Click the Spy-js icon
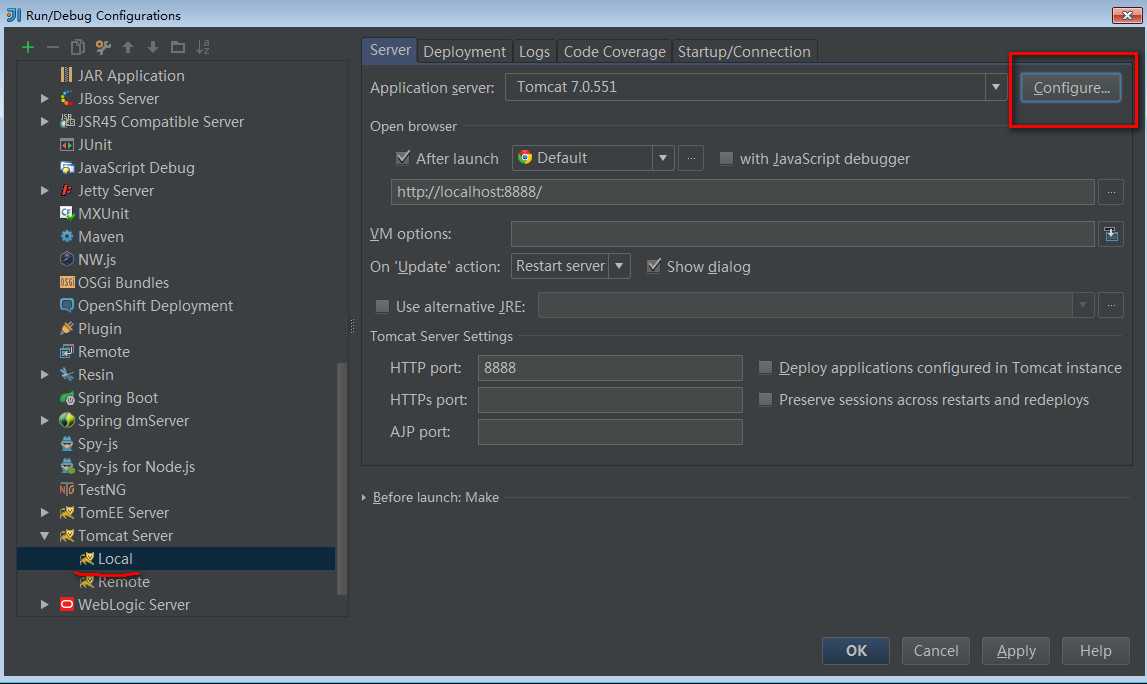This screenshot has height=684, width=1147. 67,444
